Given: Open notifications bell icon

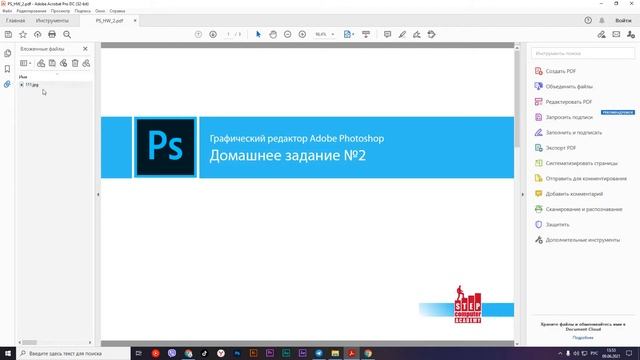Looking at the screenshot, I should (602, 20).
